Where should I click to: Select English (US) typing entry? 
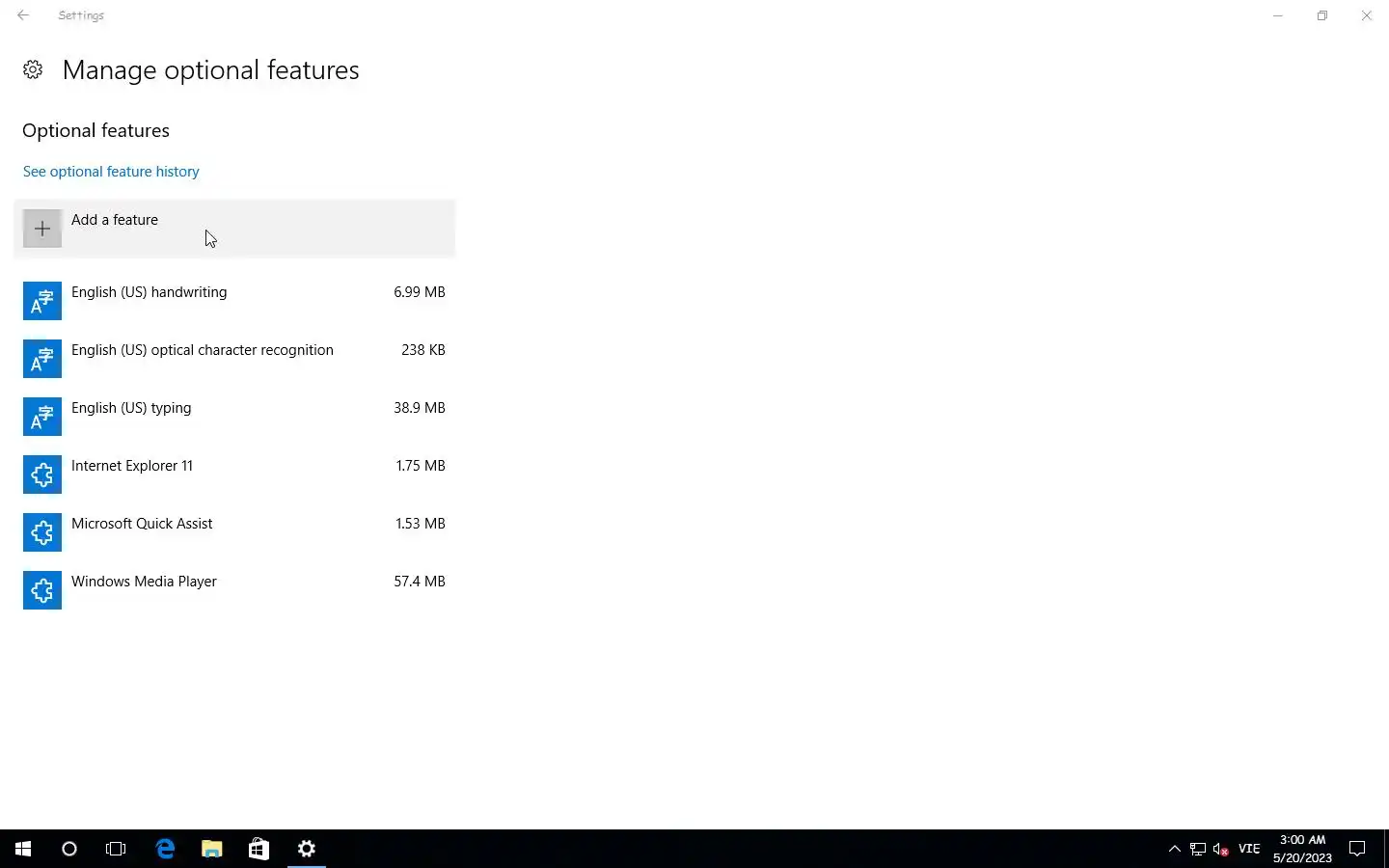234,417
